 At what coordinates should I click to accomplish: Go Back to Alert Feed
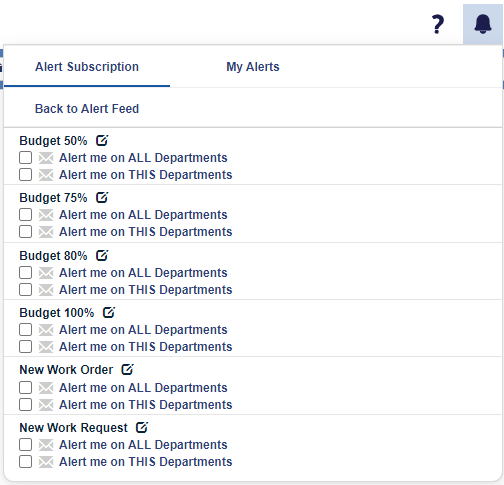pyautogui.click(x=87, y=109)
